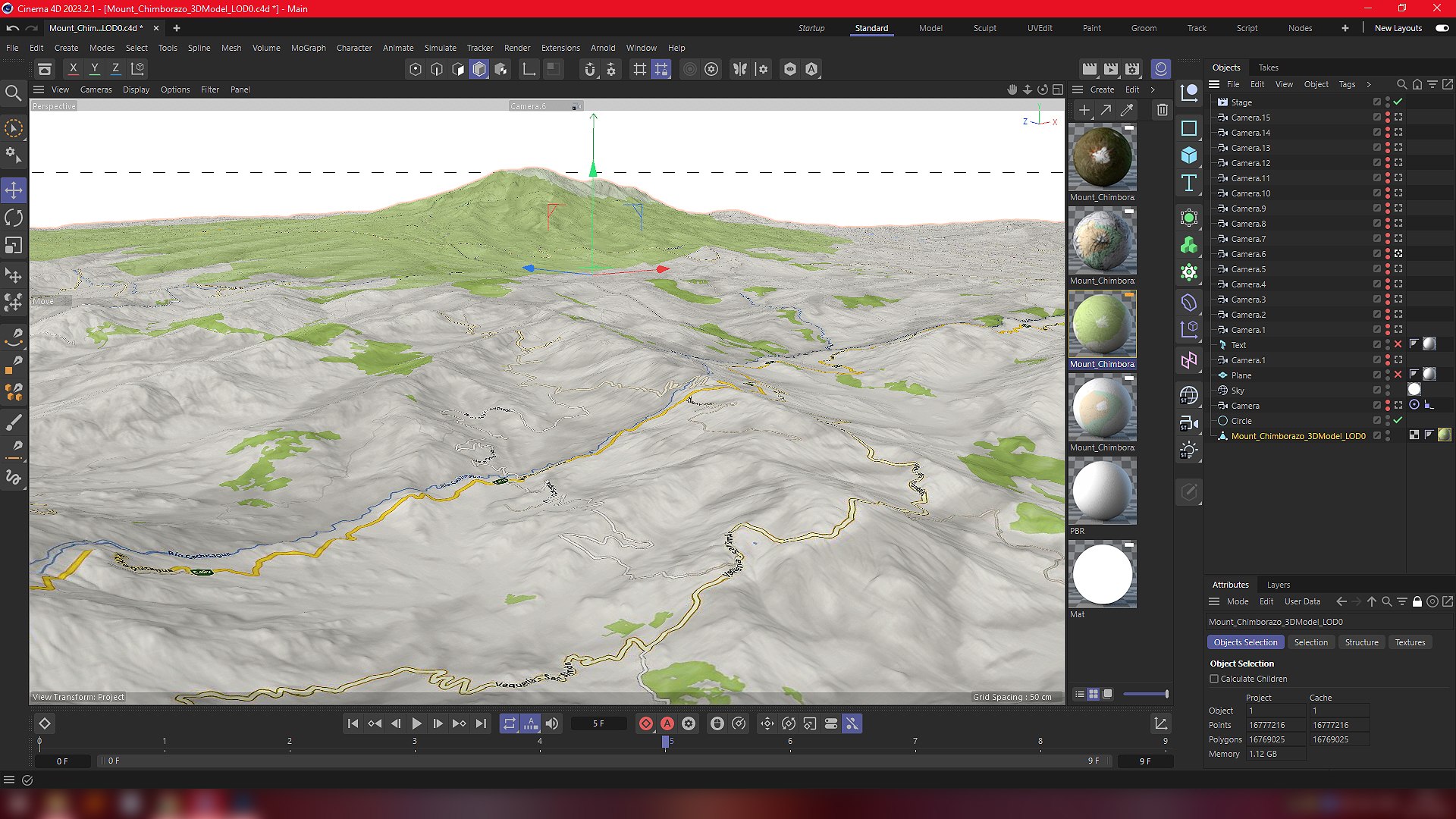Open the Takes tab

(1268, 67)
